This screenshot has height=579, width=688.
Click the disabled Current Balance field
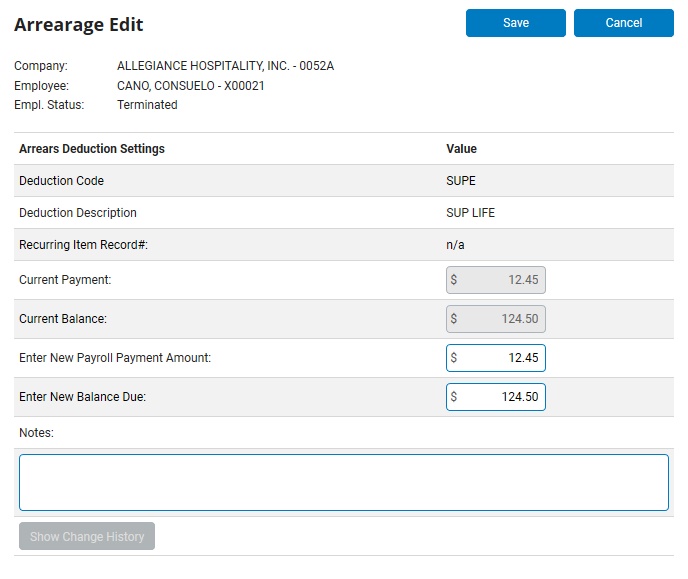496,319
